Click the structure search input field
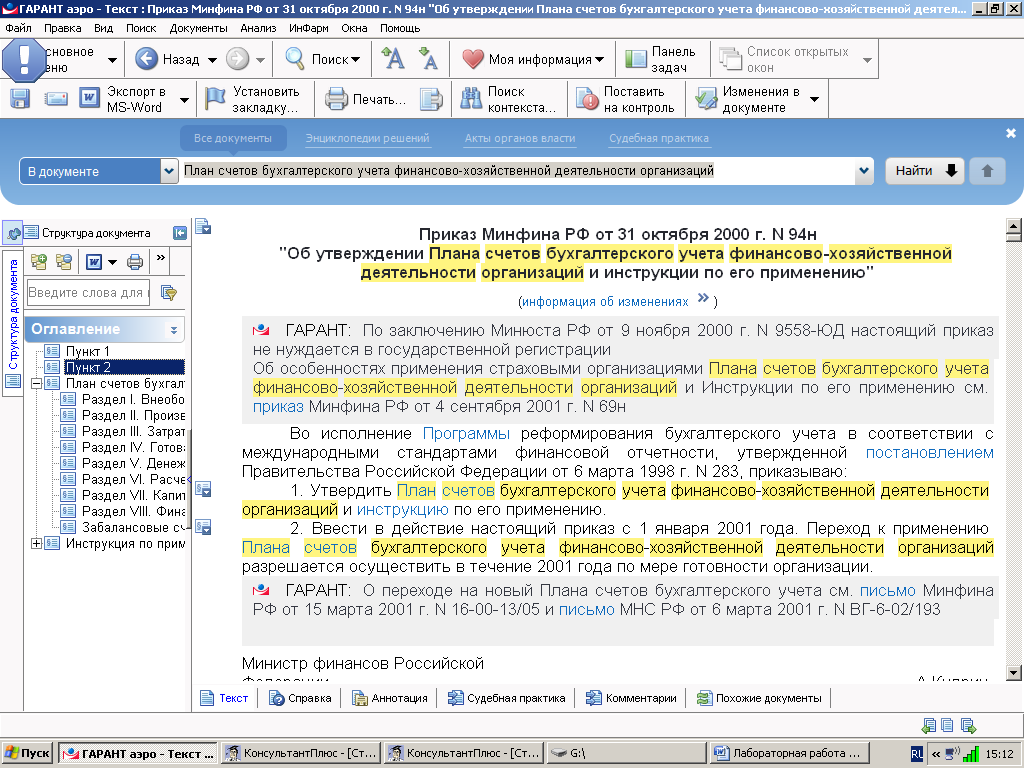Viewport: 1024px width, 768px height. (x=89, y=293)
